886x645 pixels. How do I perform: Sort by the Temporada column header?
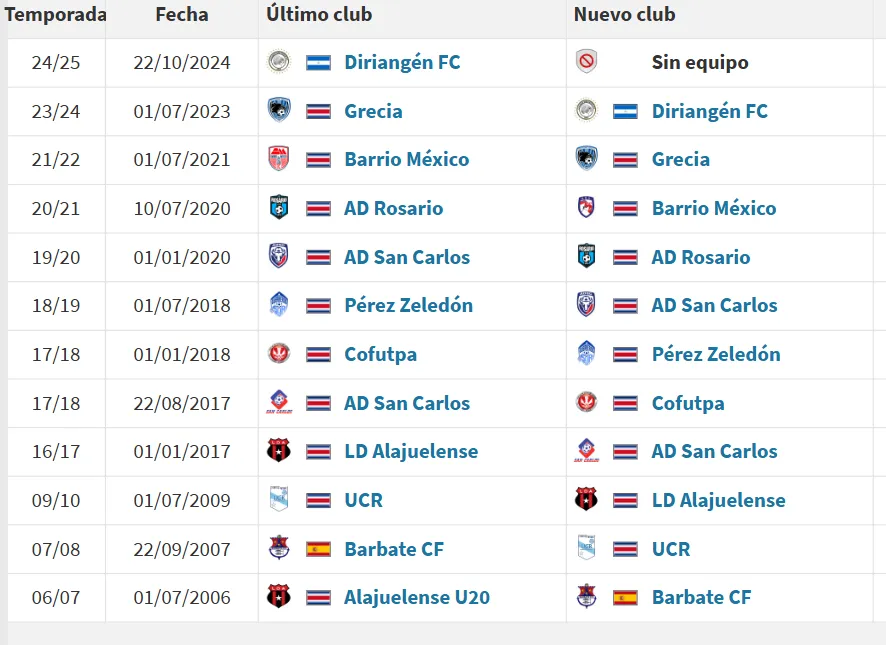(x=55, y=14)
